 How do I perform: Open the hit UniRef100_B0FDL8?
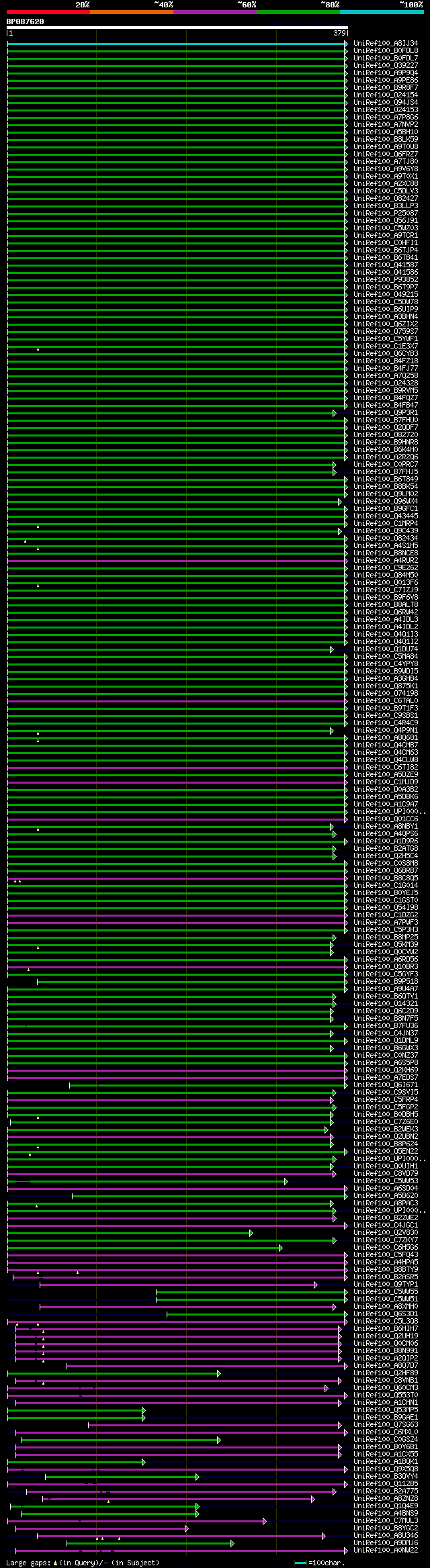point(386,51)
